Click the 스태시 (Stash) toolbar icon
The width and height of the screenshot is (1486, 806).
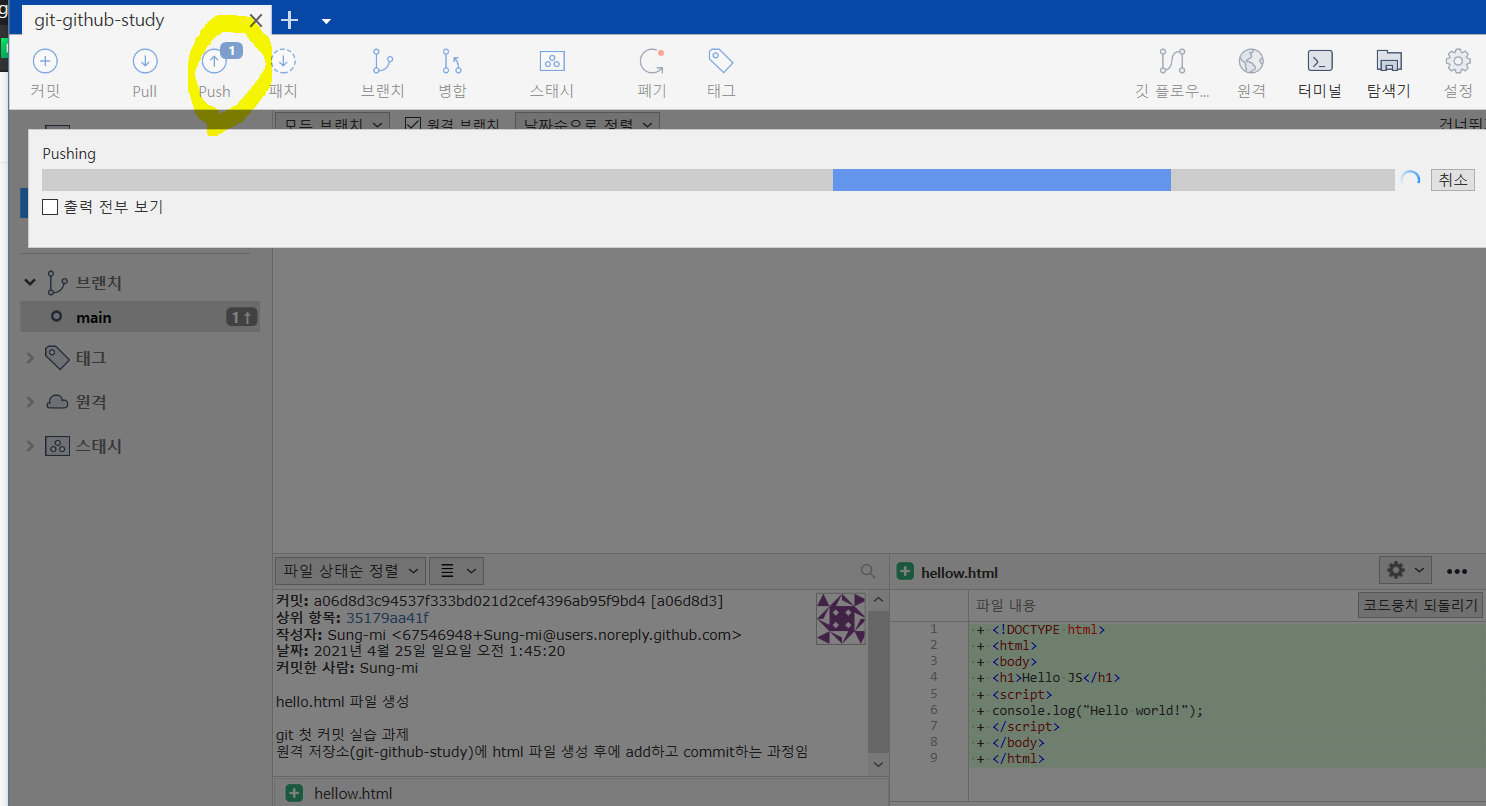(x=552, y=62)
